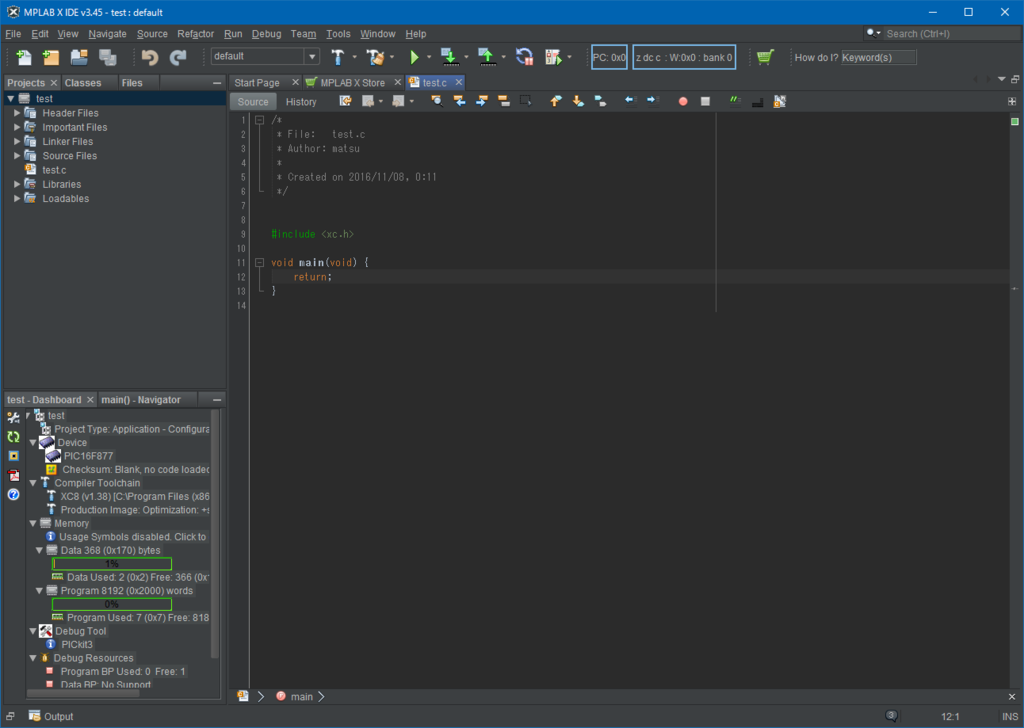Click the Save All icon
This screenshot has width=1024, height=728.
click(x=108, y=57)
